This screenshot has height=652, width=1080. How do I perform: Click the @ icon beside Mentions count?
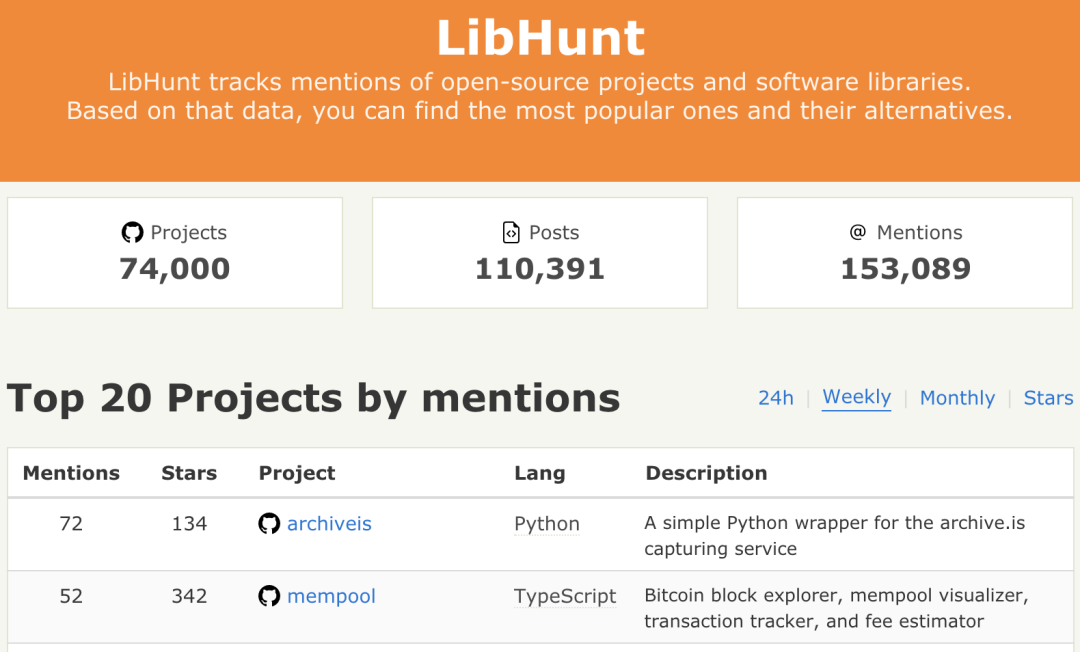pyautogui.click(x=857, y=232)
